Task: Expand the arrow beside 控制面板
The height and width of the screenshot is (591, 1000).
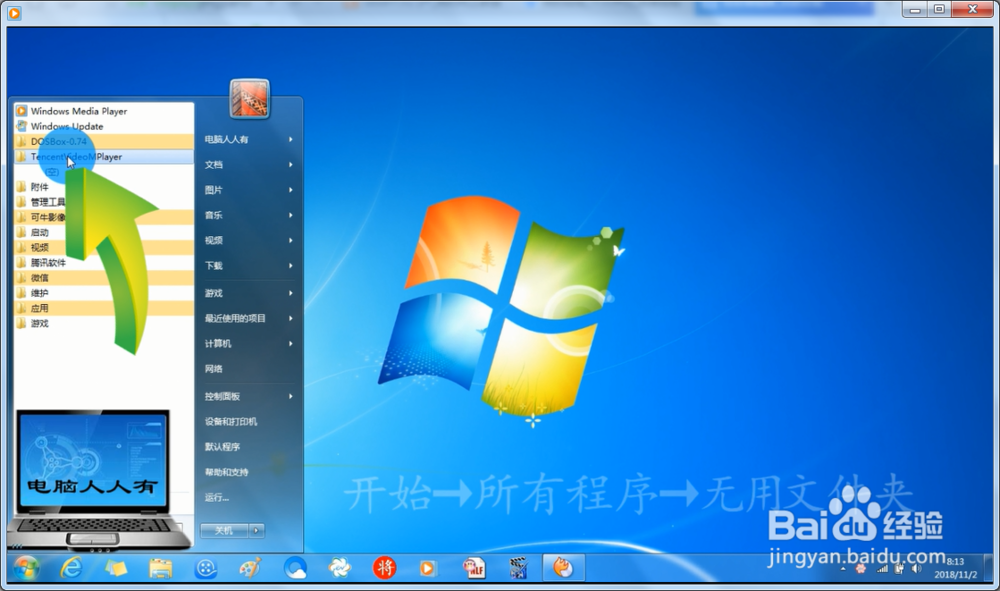Action: tap(291, 397)
